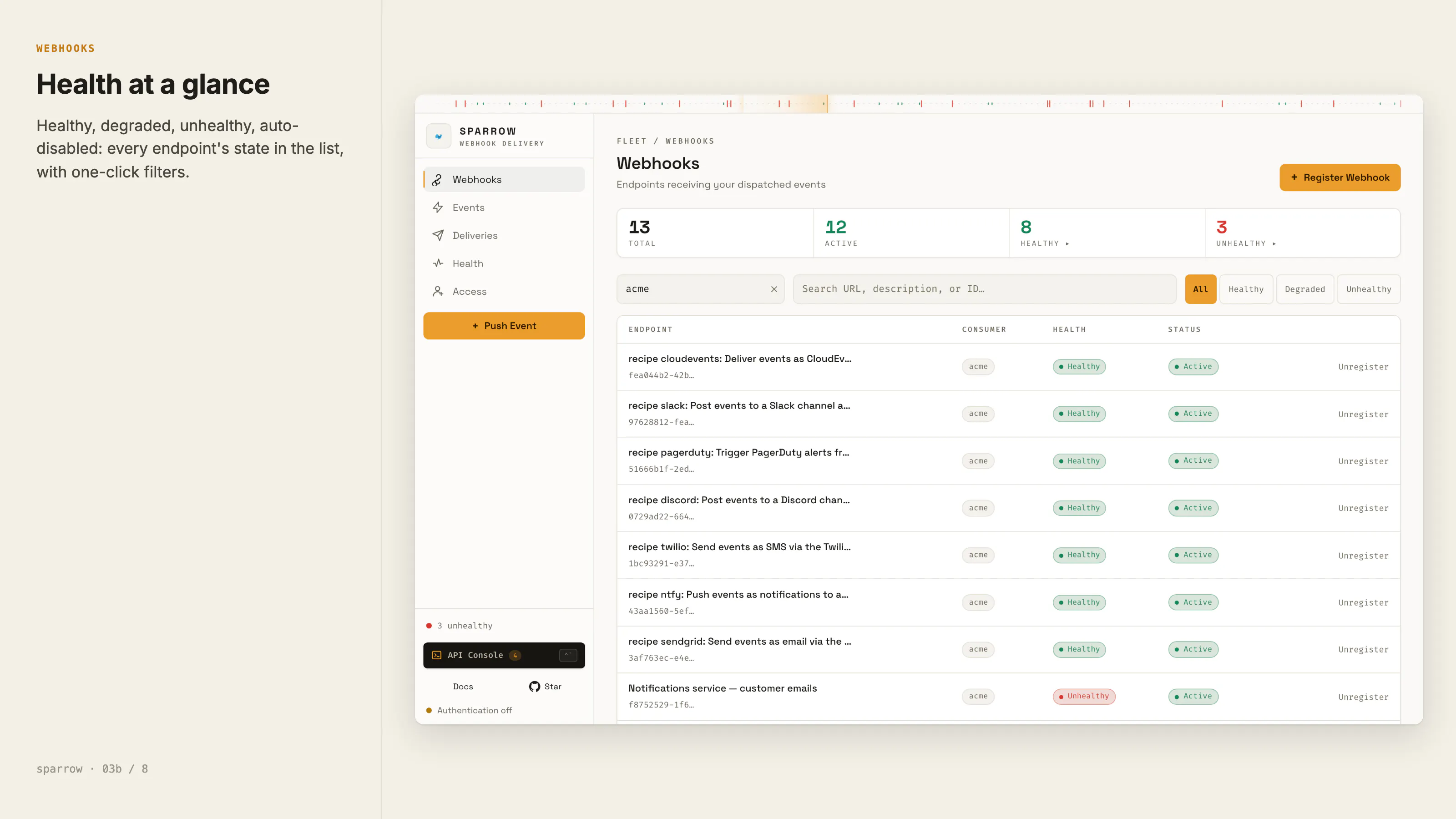This screenshot has width=1456, height=819.
Task: Click the Register Webhook button
Action: (1340, 177)
